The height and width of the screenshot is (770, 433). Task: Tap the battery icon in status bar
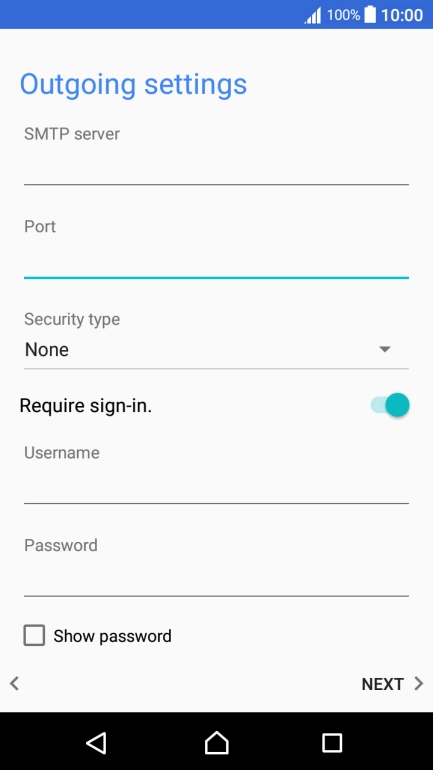click(x=370, y=14)
